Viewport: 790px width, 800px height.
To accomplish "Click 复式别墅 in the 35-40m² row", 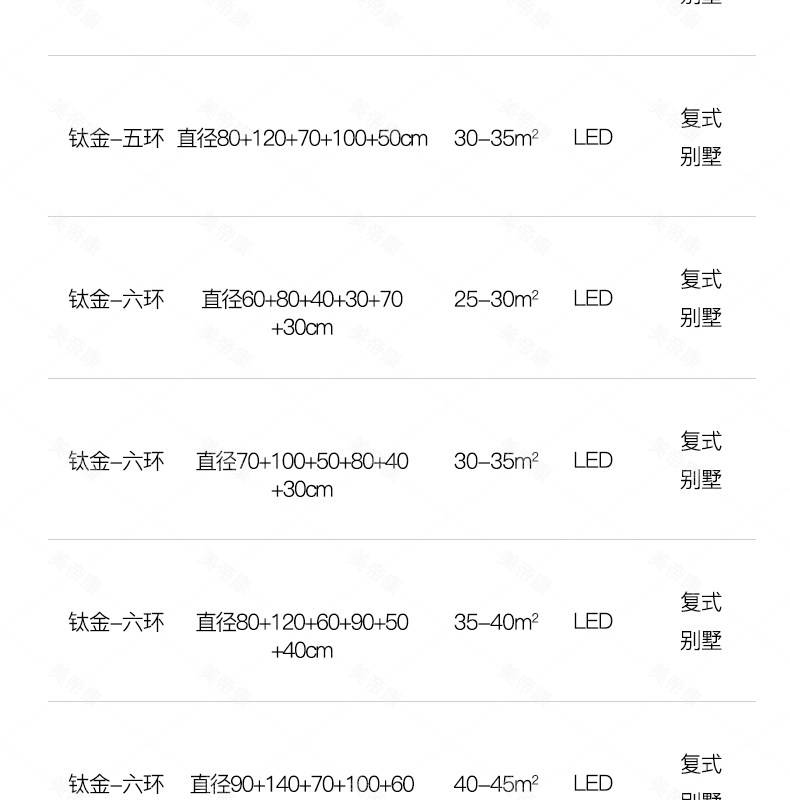I will 700,621.
